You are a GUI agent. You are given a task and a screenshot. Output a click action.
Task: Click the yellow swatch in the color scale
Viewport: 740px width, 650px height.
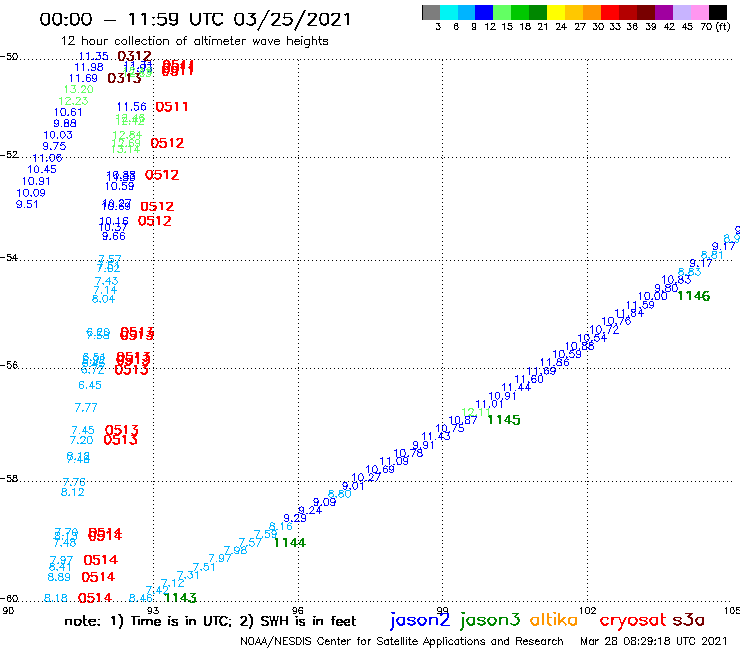pyautogui.click(x=556, y=12)
